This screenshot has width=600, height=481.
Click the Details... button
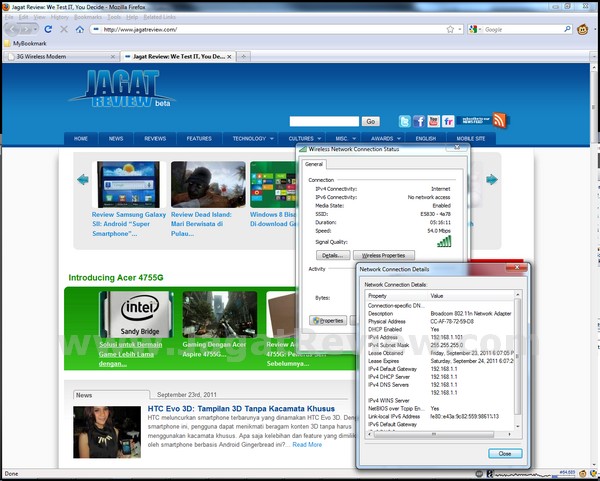click(x=331, y=256)
